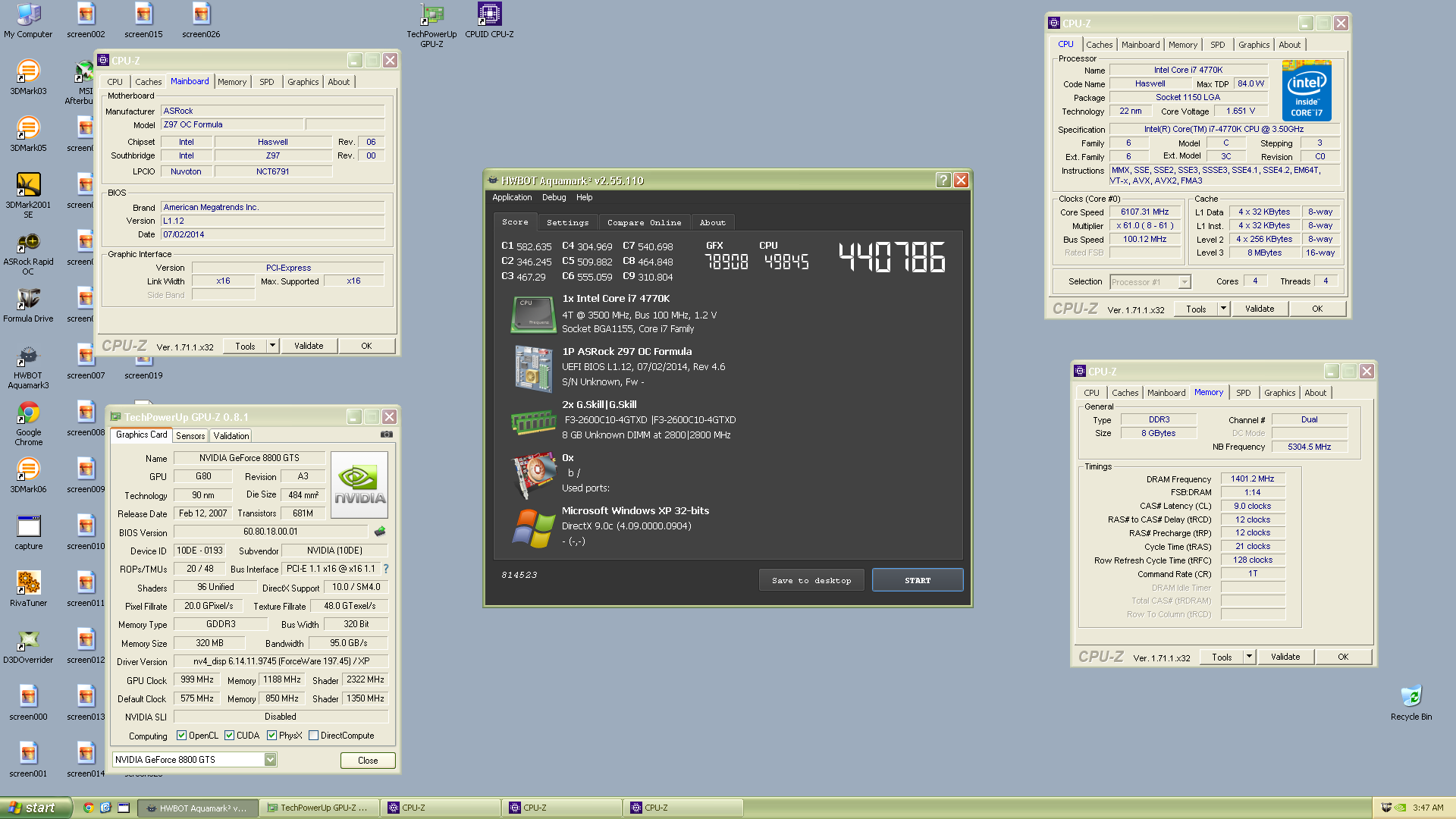Click Validate in Mainboard CPU-Z window
Screen dimensions: 1456x819
(309, 346)
